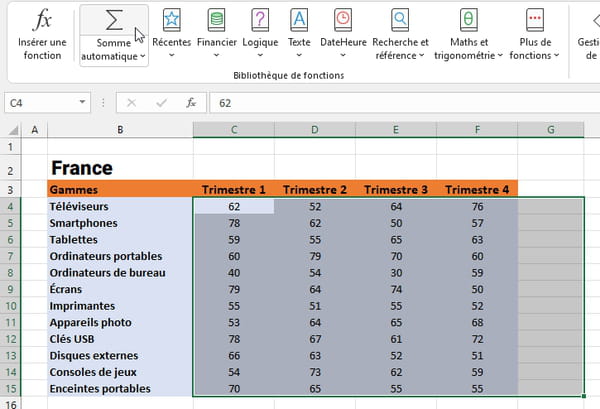The image size is (600, 409).
Task: Select column F header
Action: (477, 130)
